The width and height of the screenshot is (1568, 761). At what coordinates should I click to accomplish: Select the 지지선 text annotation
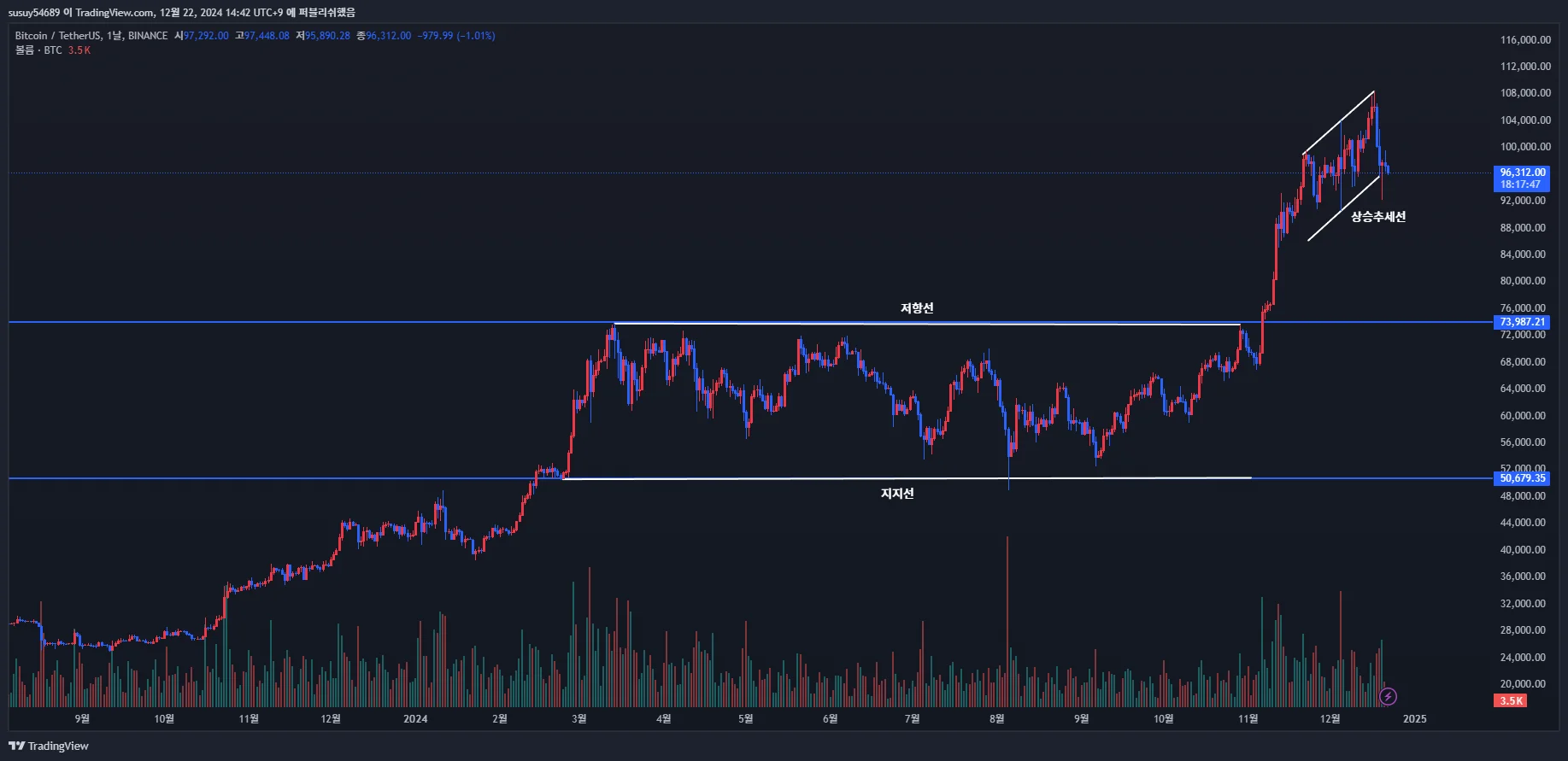pos(897,494)
